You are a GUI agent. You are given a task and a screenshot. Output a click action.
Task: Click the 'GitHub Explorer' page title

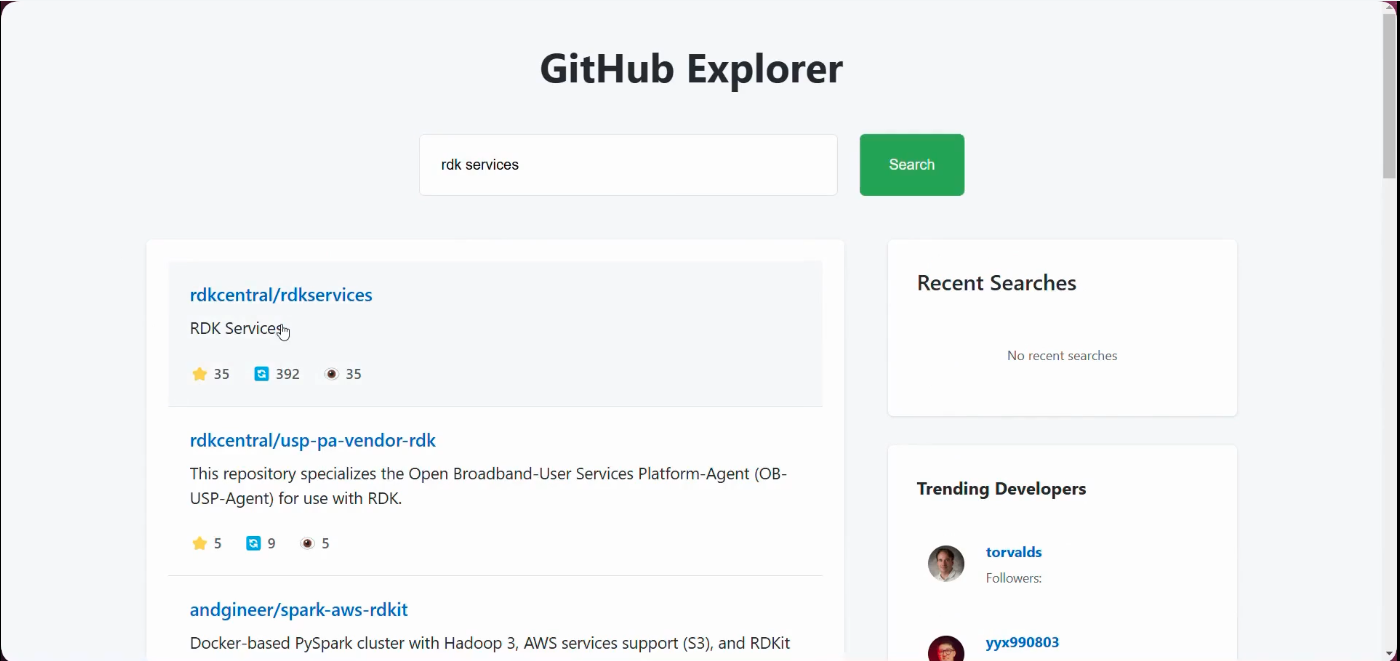click(x=691, y=69)
